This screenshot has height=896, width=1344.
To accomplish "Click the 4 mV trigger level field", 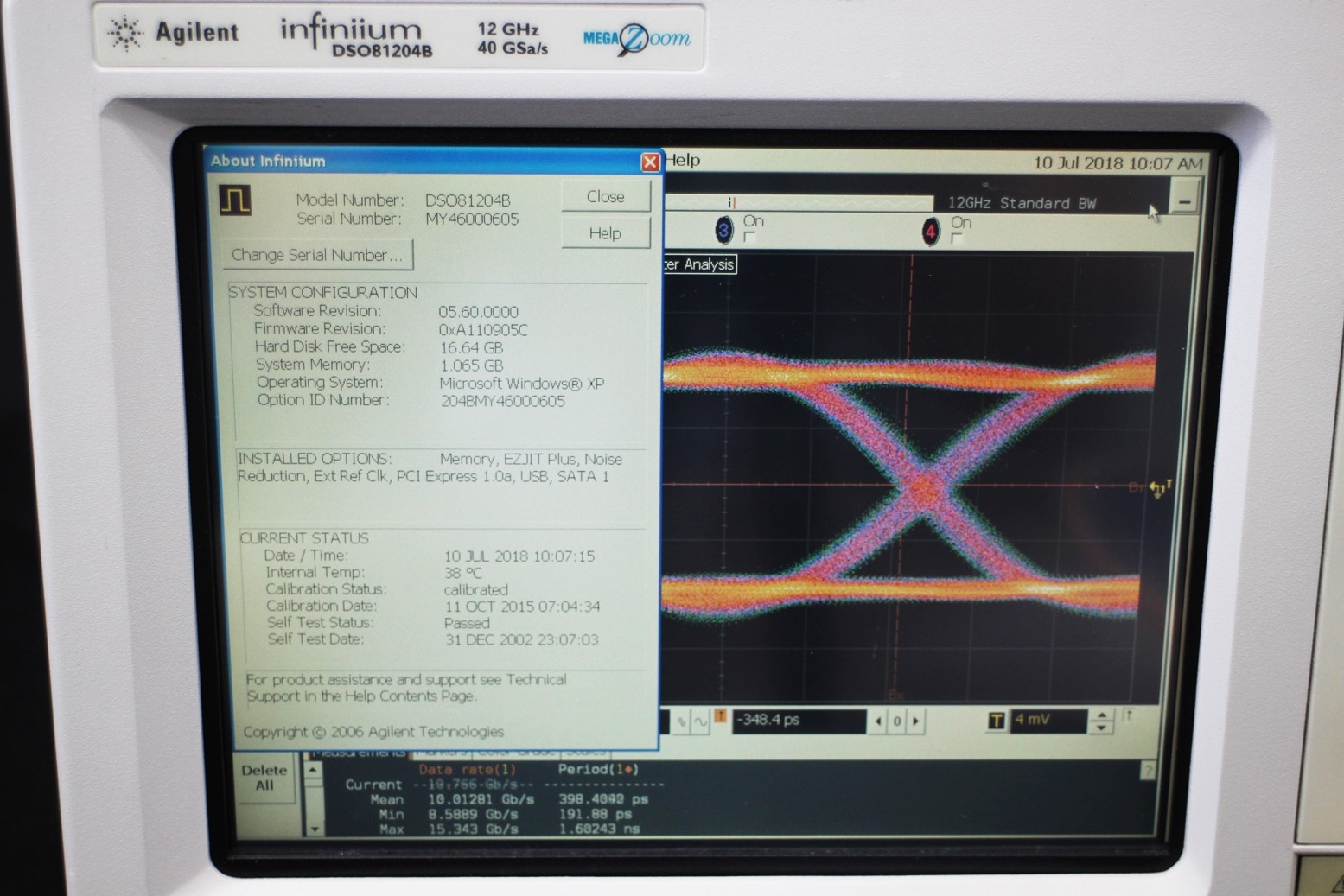I will coord(1048,720).
